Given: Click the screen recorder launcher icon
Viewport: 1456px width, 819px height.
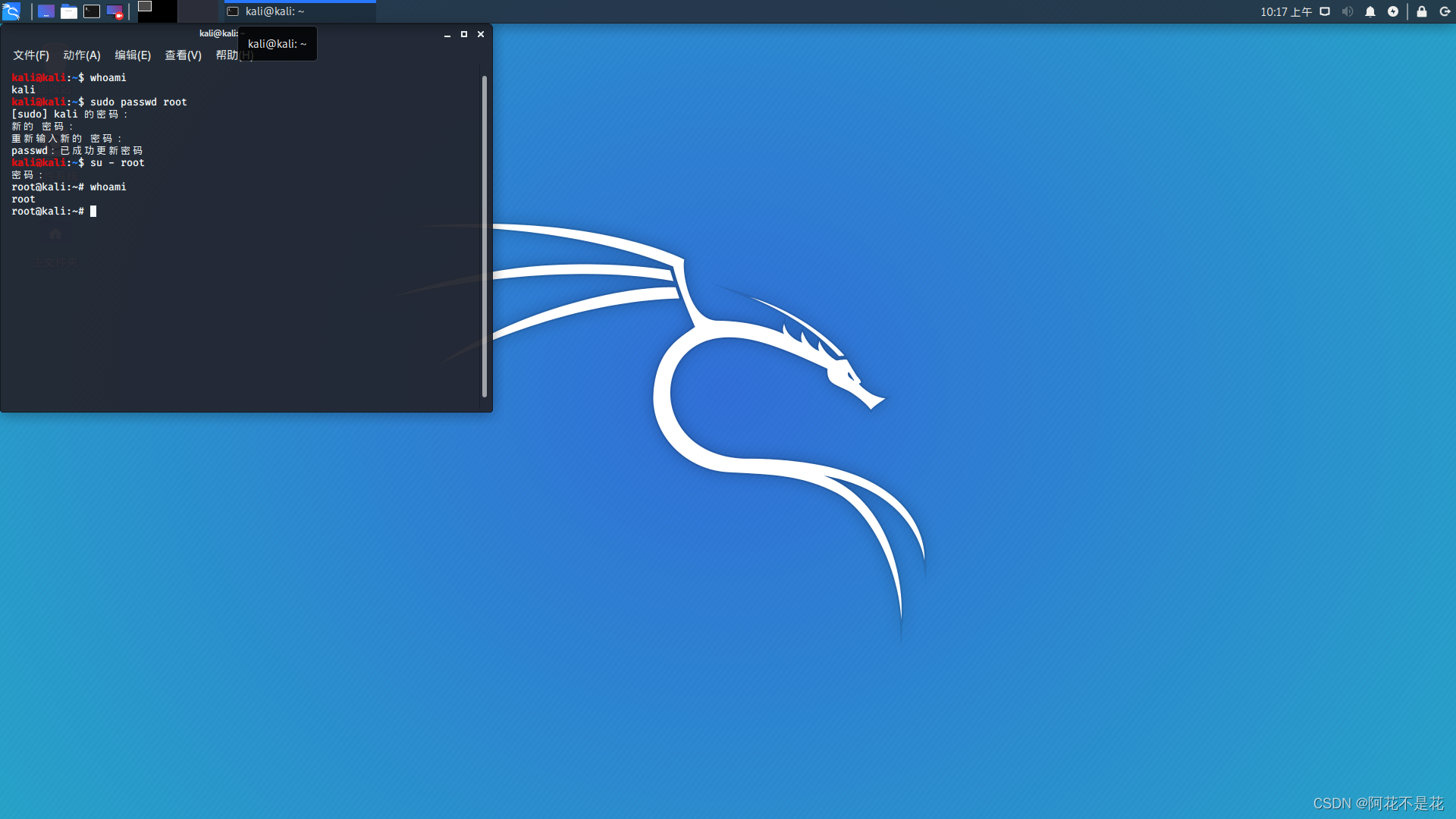Looking at the screenshot, I should [x=115, y=11].
